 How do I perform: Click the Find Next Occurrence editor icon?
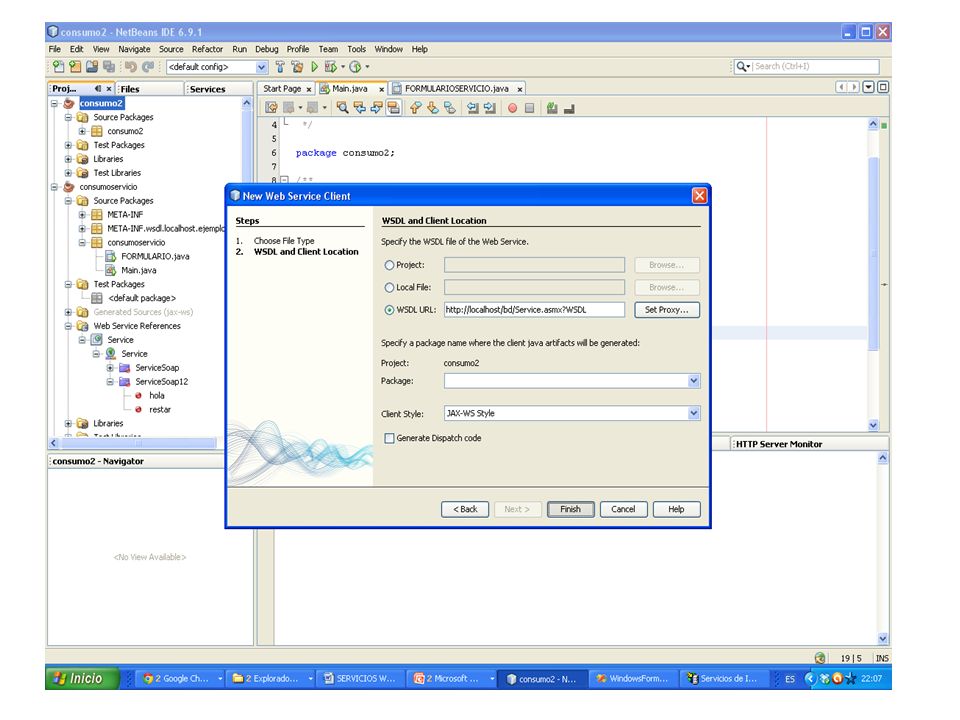(377, 108)
